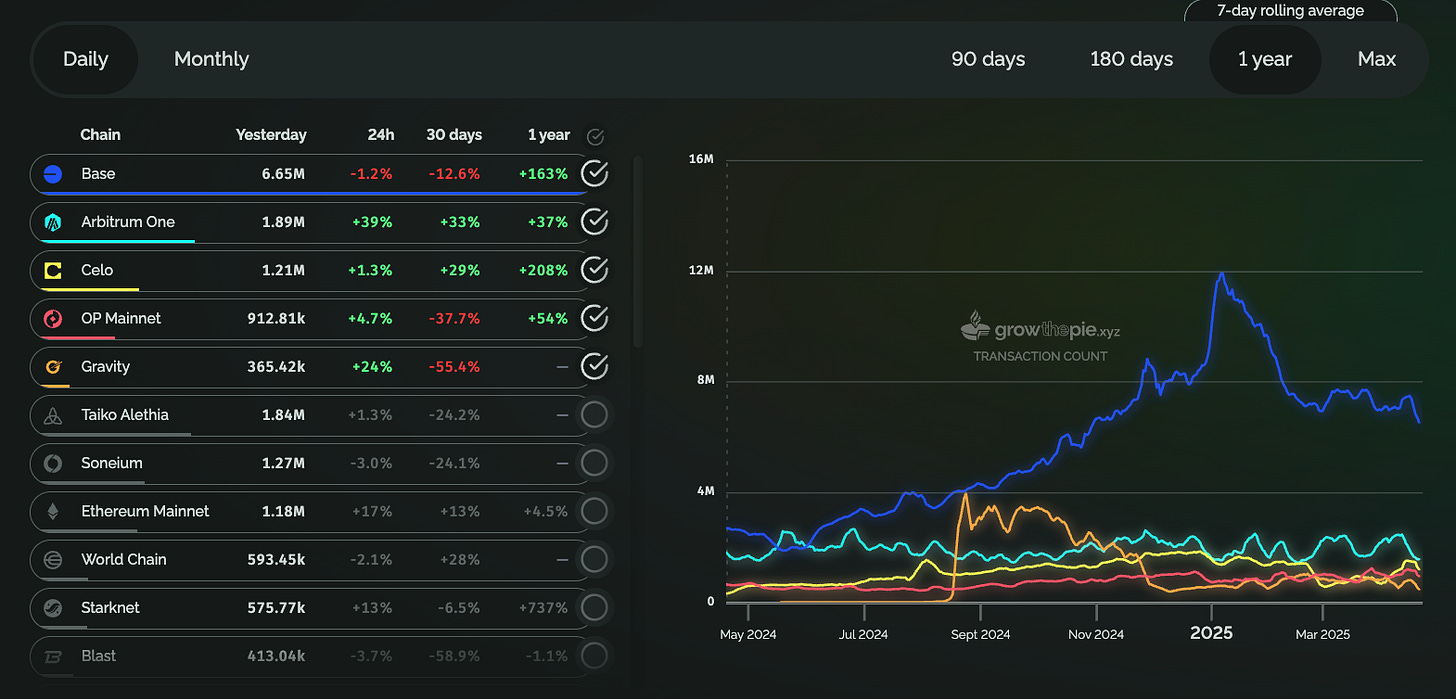Enable Starknet on the chart
The height and width of the screenshot is (699, 1456).
[x=595, y=608]
